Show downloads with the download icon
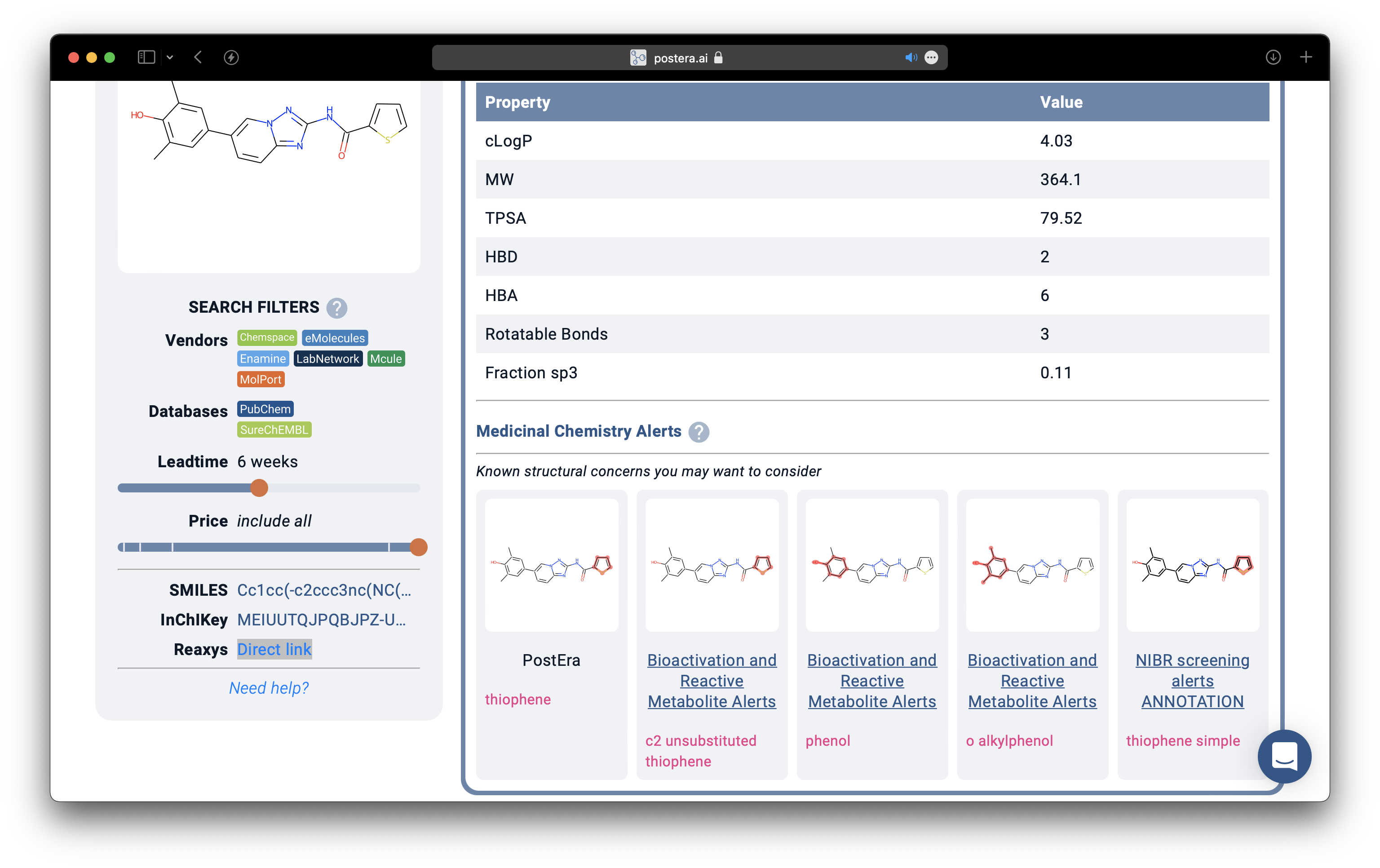 1273,58
